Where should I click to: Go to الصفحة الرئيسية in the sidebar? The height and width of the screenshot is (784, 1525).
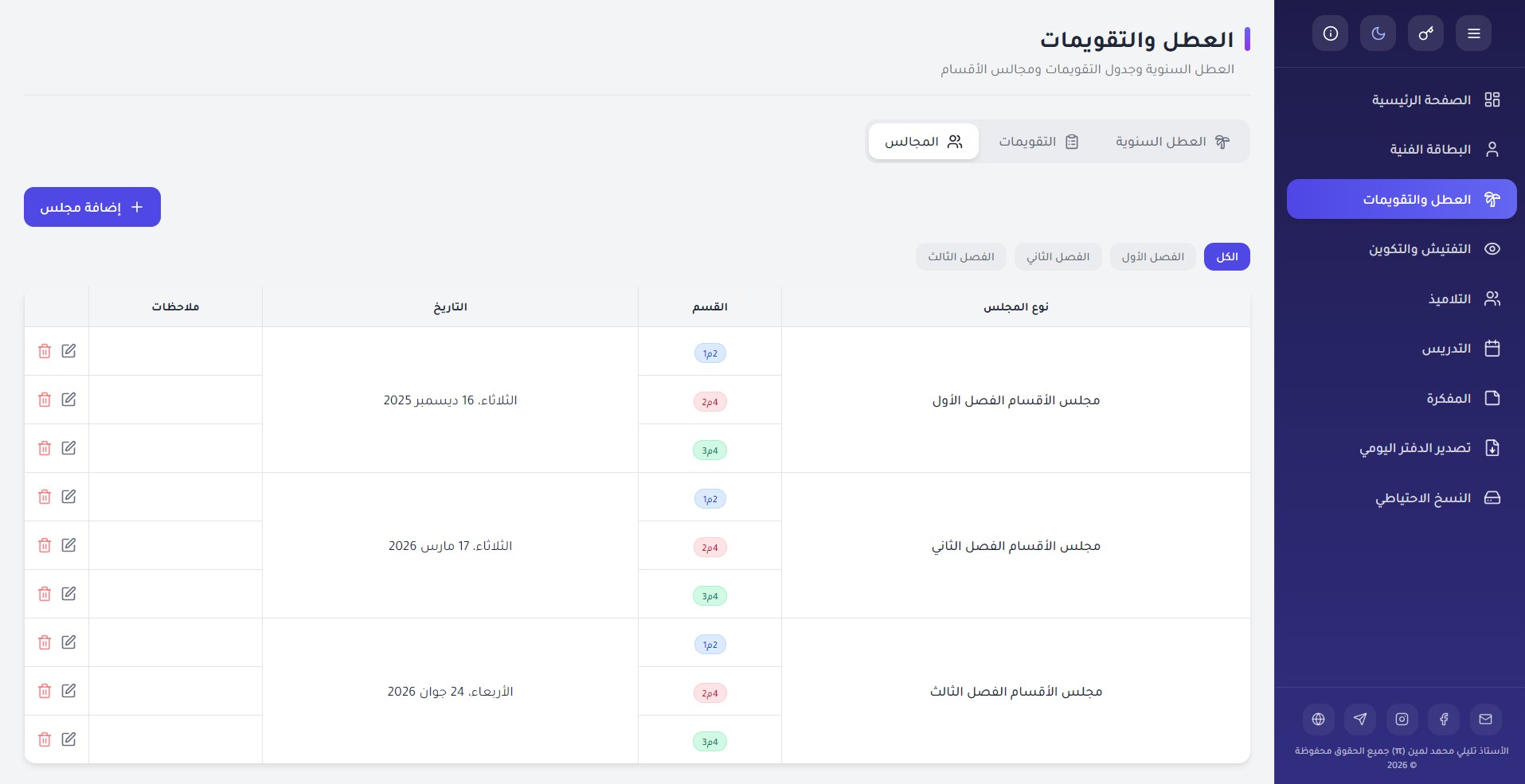(1402, 99)
